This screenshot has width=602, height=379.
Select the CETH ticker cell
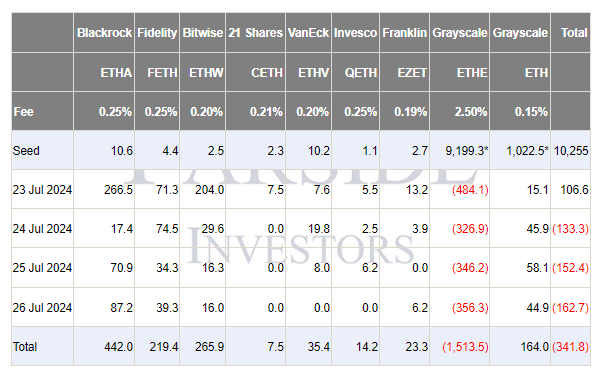[x=255, y=73]
